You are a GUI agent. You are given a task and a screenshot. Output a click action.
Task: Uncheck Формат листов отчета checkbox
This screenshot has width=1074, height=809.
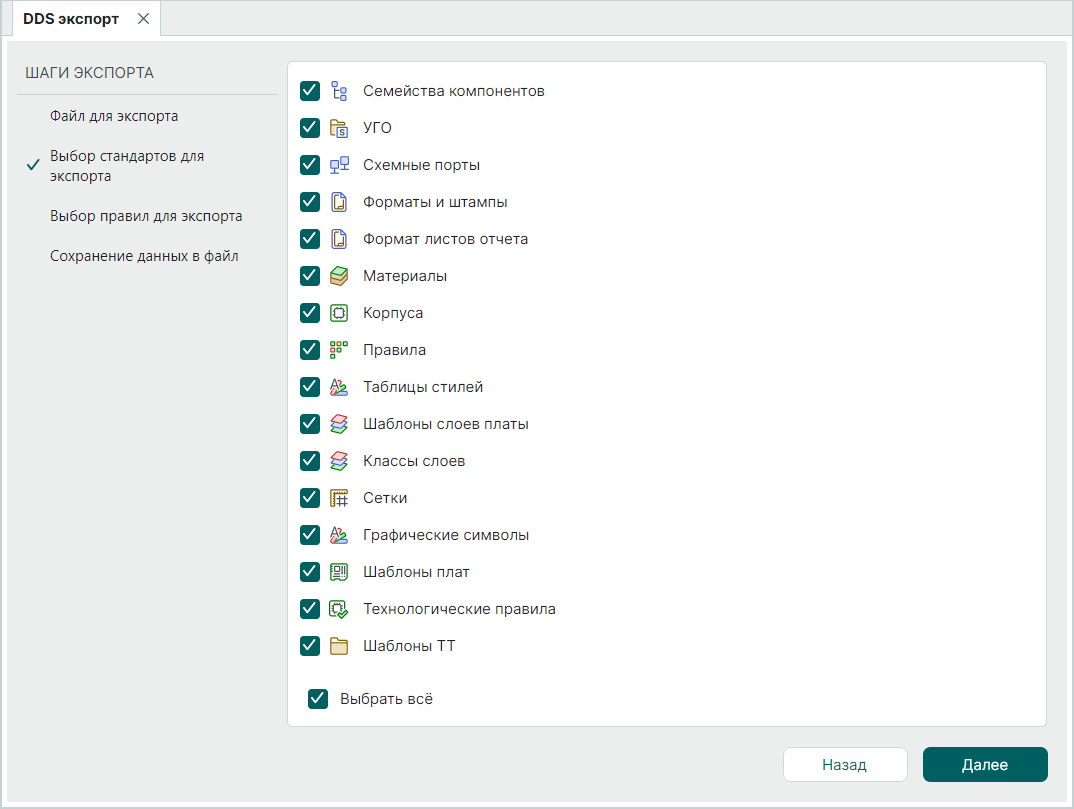click(310, 239)
